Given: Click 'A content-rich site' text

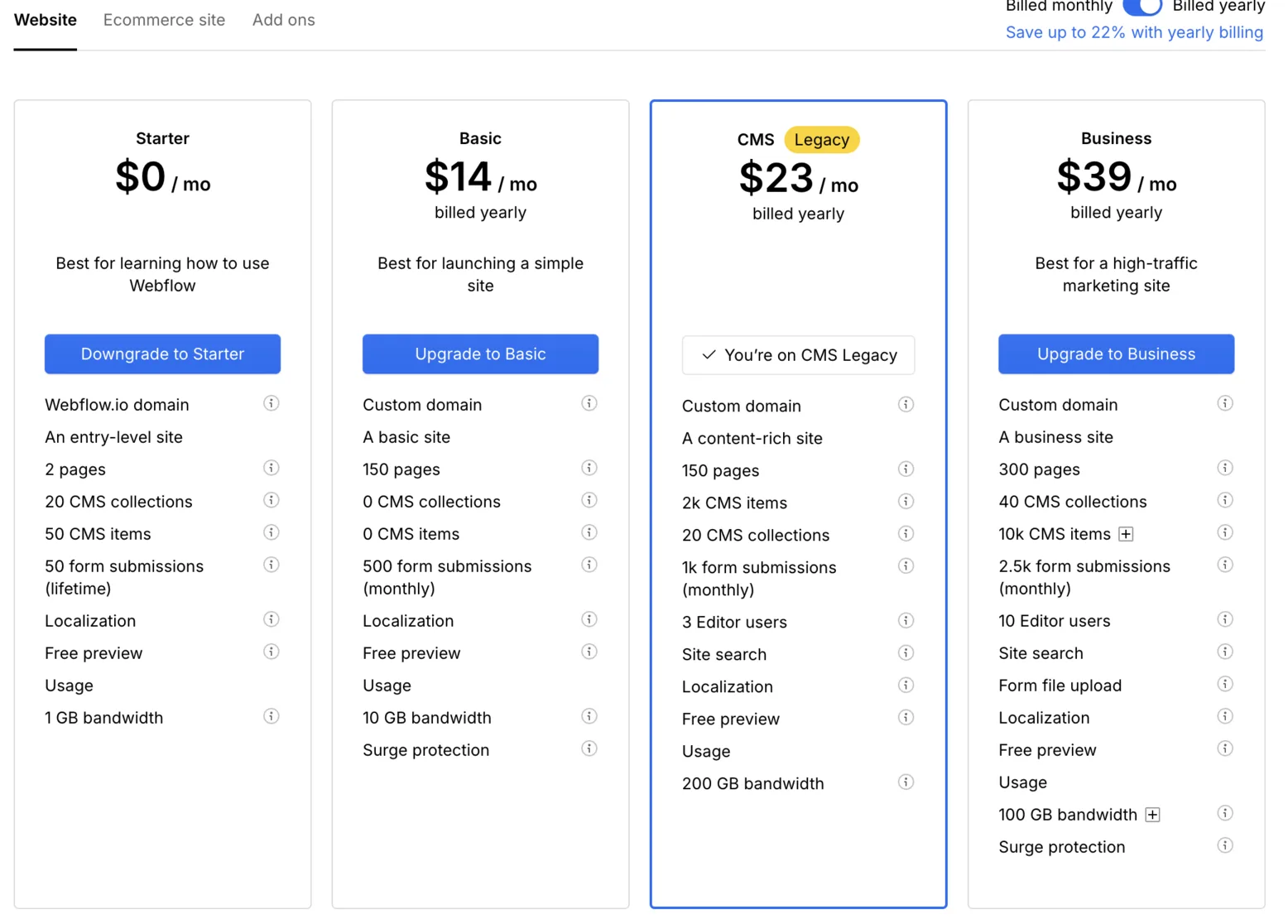Looking at the screenshot, I should (752, 438).
